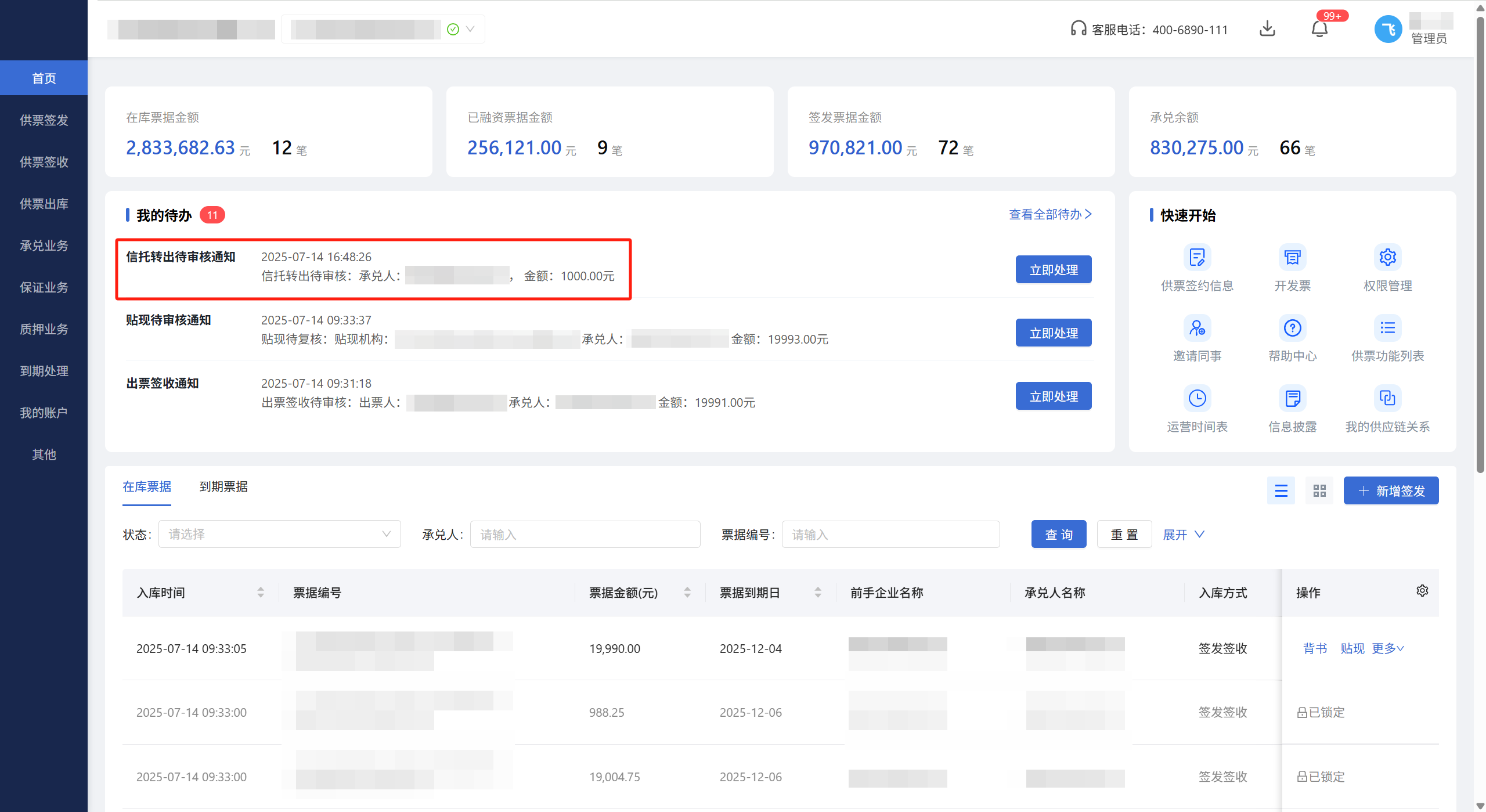The width and height of the screenshot is (1486, 812).
Task: Open the 状态 select dropdown
Action: point(279,534)
